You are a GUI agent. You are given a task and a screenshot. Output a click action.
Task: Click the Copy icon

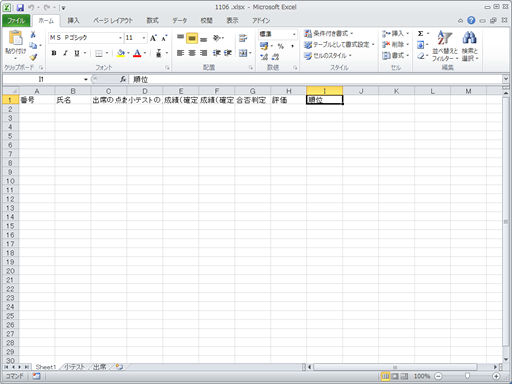(x=33, y=45)
